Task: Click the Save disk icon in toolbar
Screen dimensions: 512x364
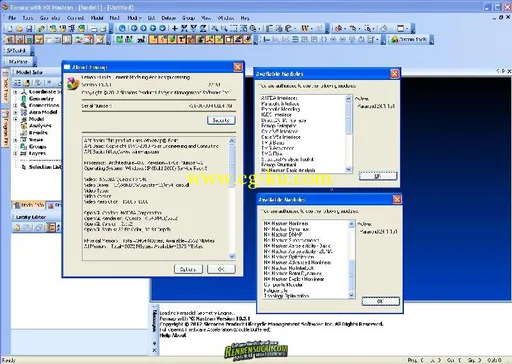Action: (29, 29)
